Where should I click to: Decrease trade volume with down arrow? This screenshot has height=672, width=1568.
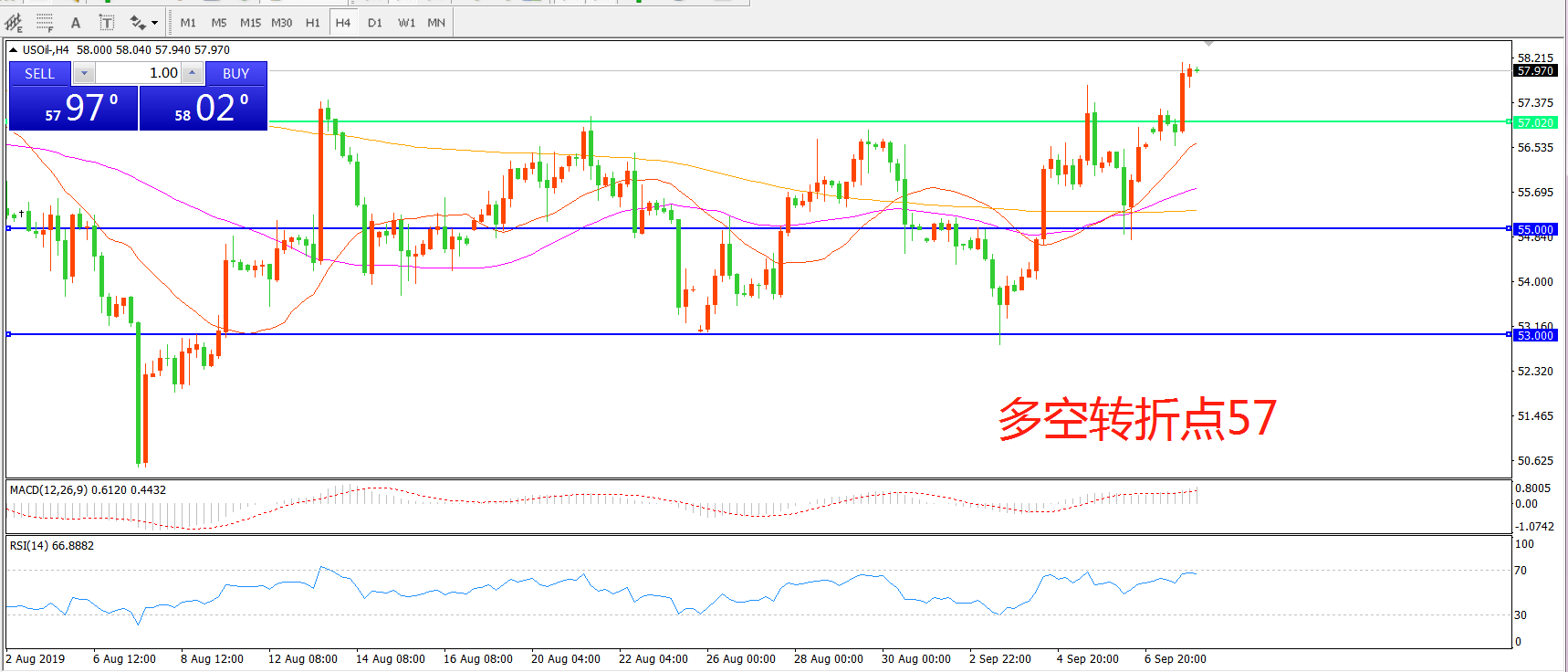[x=84, y=73]
